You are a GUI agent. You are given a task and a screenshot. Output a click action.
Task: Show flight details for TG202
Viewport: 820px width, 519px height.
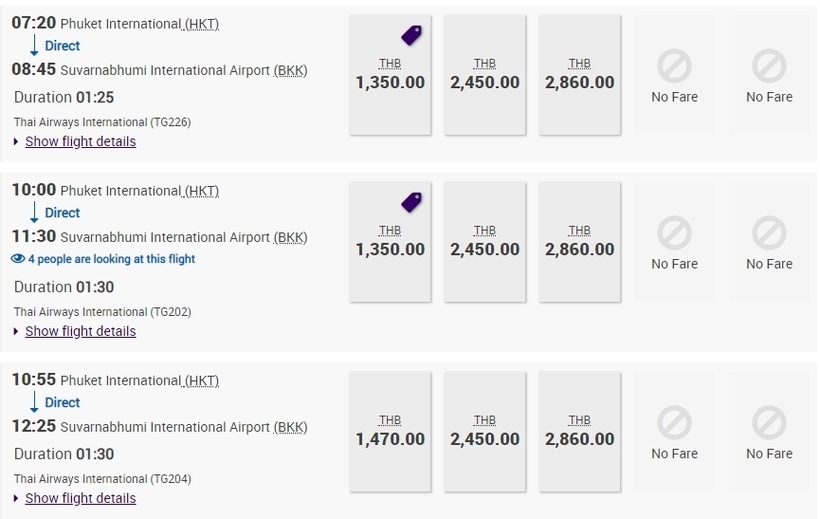[80, 332]
